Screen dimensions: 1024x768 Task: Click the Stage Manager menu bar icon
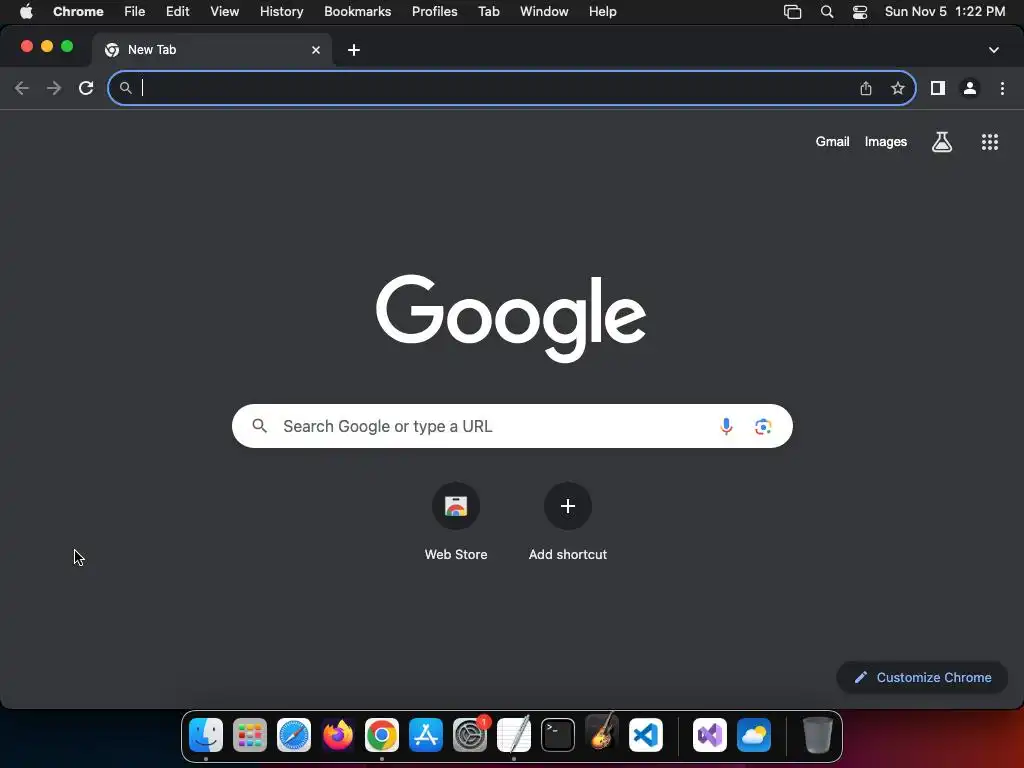[792, 12]
